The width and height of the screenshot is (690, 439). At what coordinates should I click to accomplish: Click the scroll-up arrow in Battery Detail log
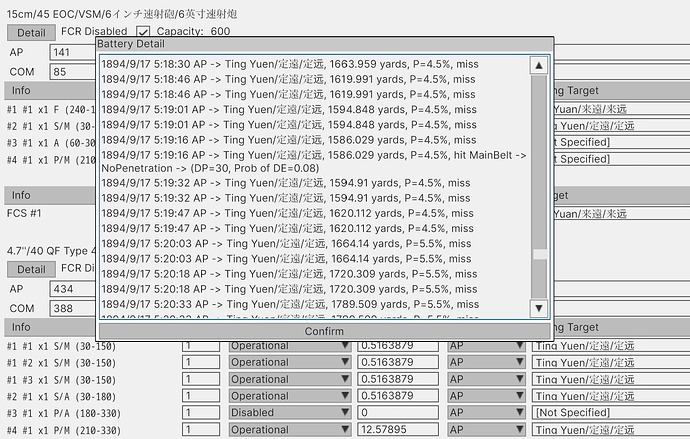click(538, 65)
